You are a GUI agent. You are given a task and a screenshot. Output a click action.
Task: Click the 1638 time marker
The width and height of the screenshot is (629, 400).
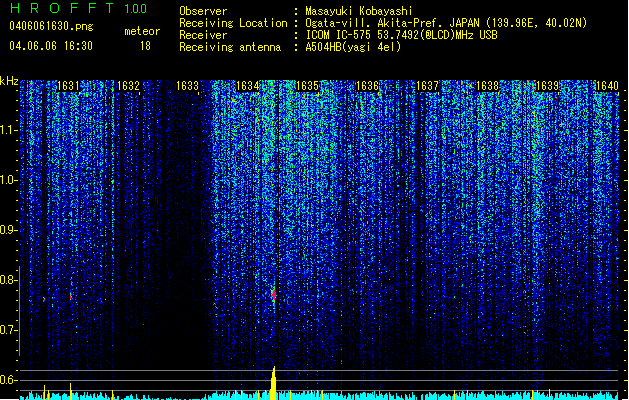[x=487, y=86]
